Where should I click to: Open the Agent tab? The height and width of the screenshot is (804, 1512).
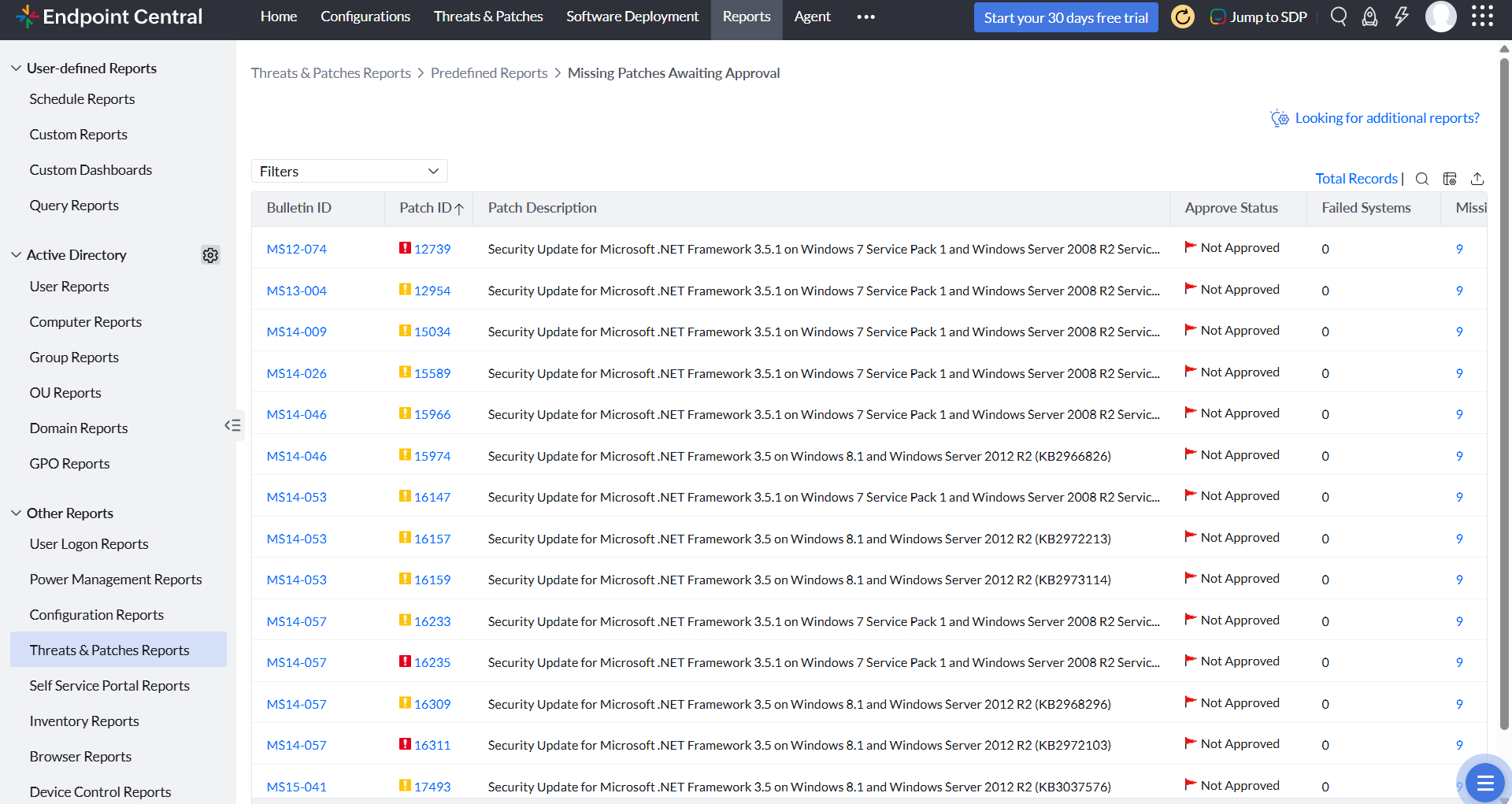(812, 17)
